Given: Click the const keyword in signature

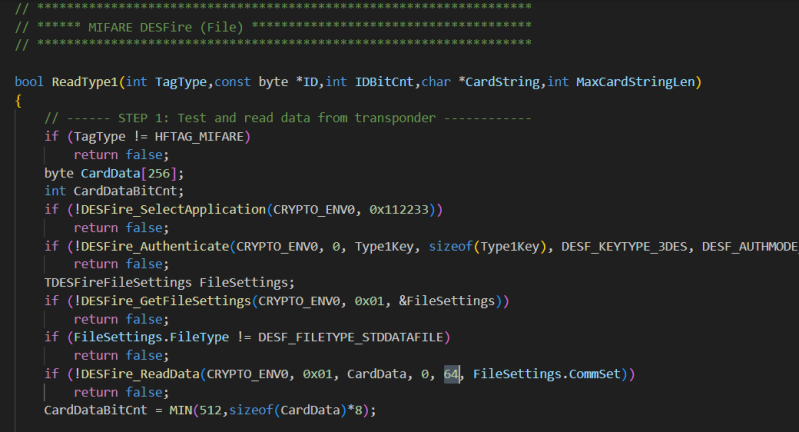Looking at the screenshot, I should tap(232, 82).
